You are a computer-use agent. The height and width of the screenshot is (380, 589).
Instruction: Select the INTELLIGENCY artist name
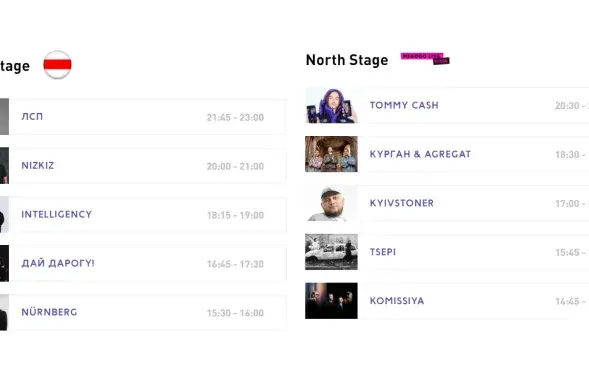pyautogui.click(x=57, y=214)
